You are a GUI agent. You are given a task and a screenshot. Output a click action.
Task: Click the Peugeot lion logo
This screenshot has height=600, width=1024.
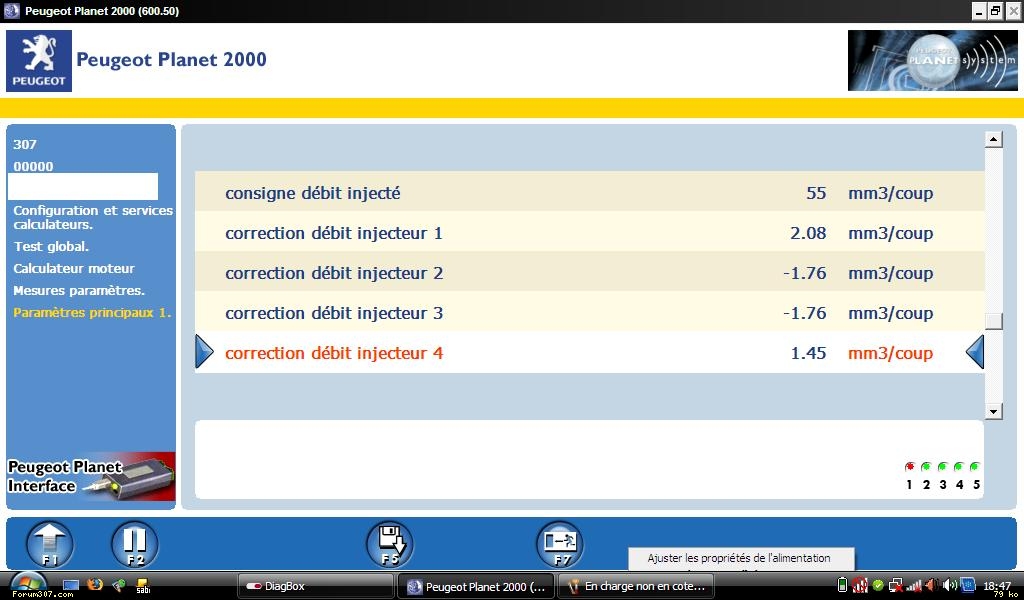point(39,61)
